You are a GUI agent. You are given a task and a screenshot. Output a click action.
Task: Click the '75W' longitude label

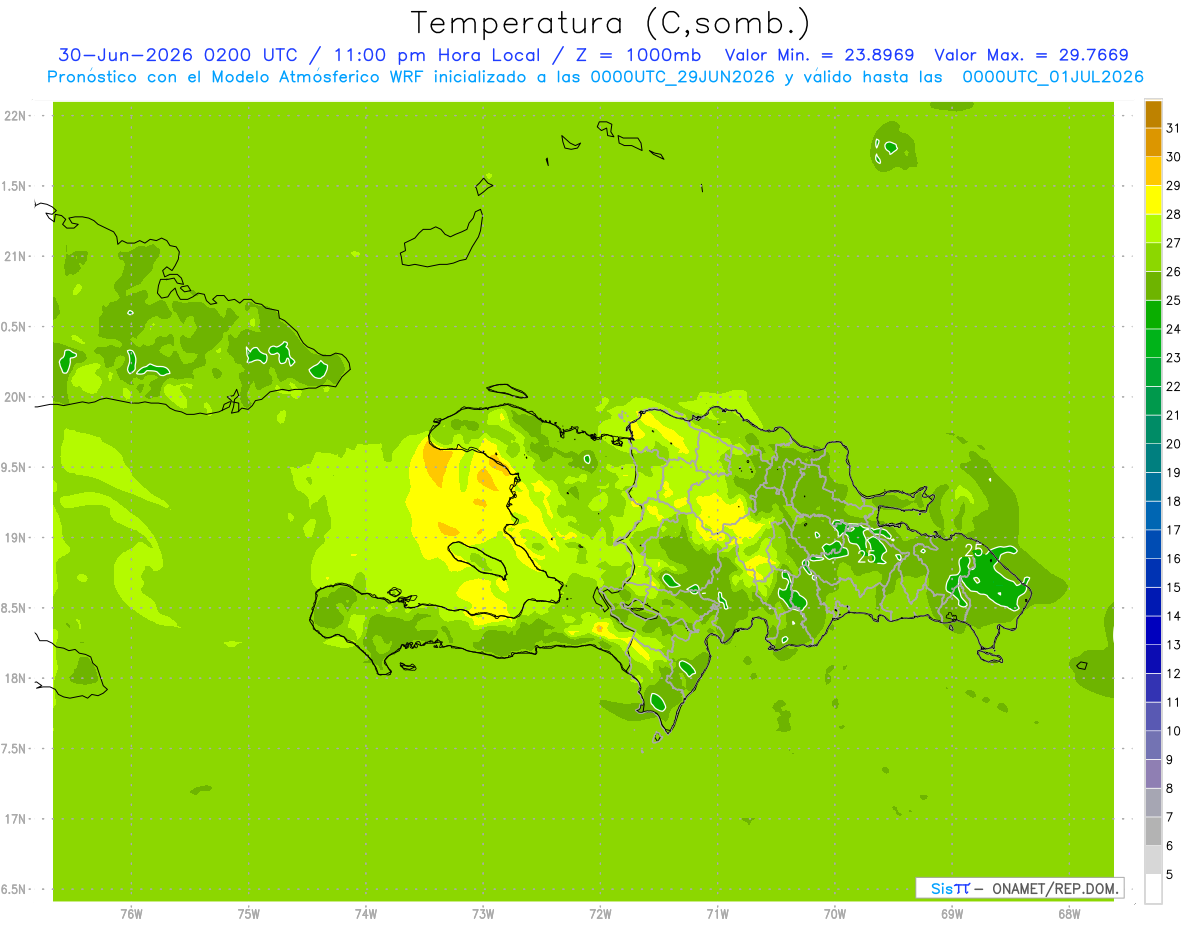[x=249, y=914]
